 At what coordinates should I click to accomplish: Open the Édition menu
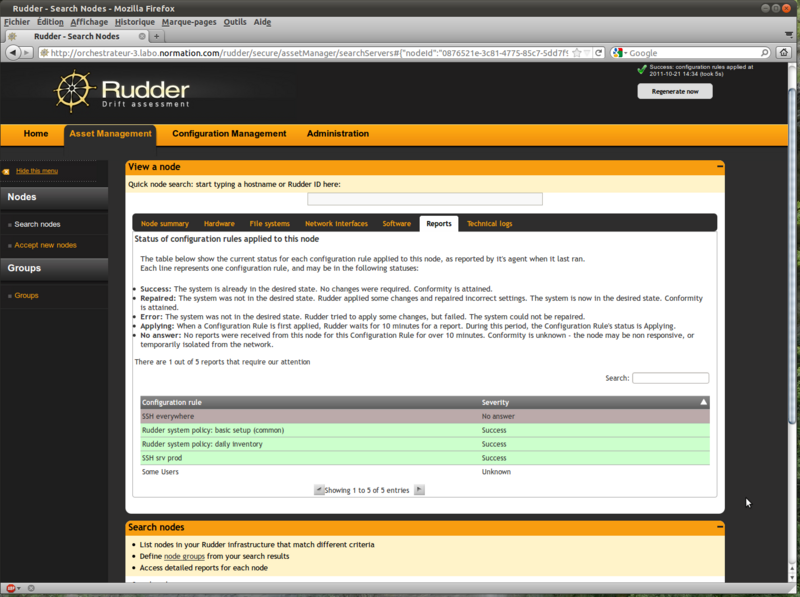(50, 22)
